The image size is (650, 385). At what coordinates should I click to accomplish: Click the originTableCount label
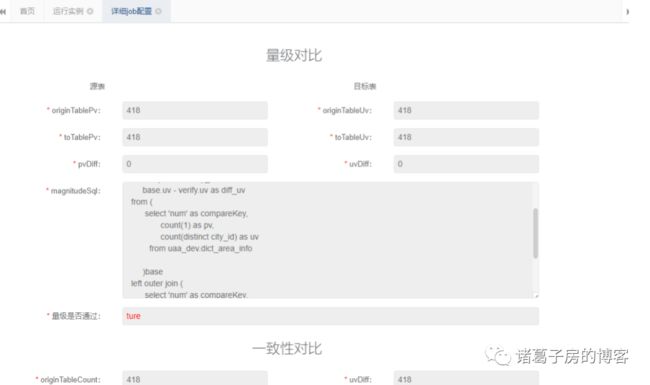pyautogui.click(x=68, y=379)
